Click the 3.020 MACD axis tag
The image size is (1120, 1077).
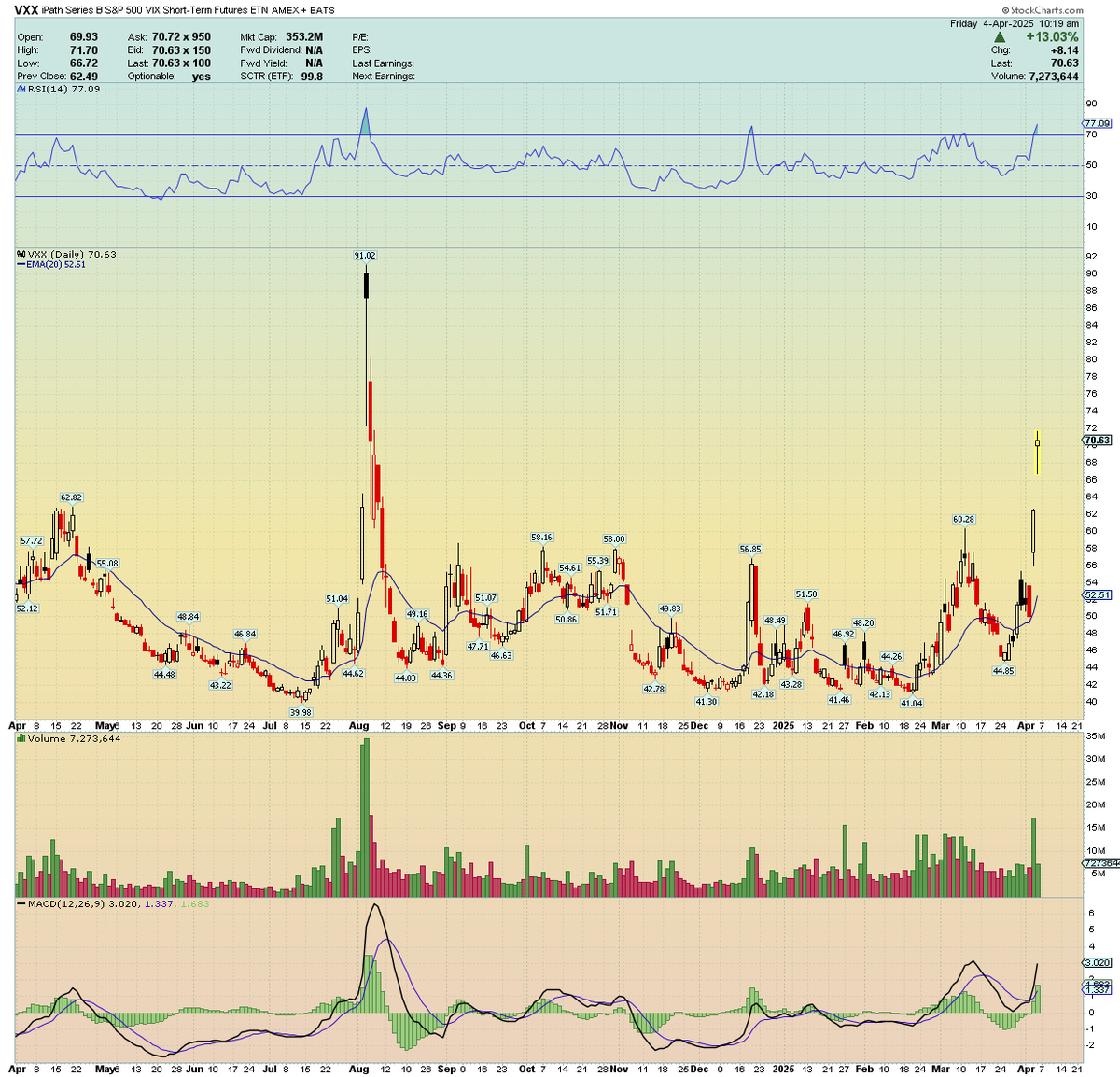pos(1098,962)
